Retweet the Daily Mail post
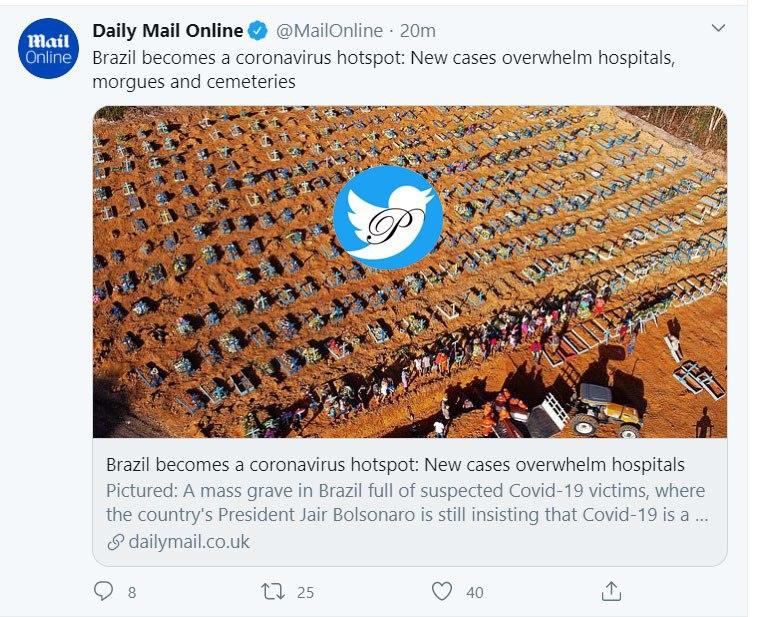758x617 pixels. pyautogui.click(x=272, y=592)
